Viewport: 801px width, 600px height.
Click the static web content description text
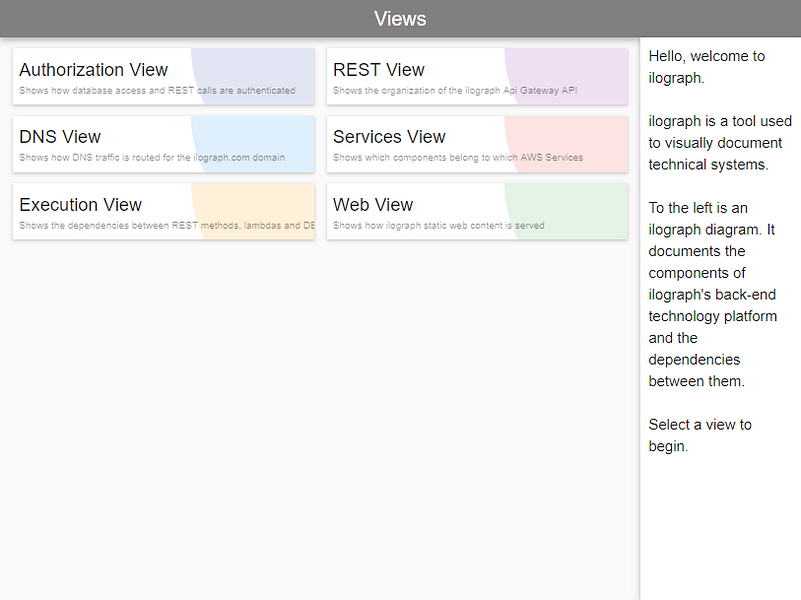(x=438, y=225)
